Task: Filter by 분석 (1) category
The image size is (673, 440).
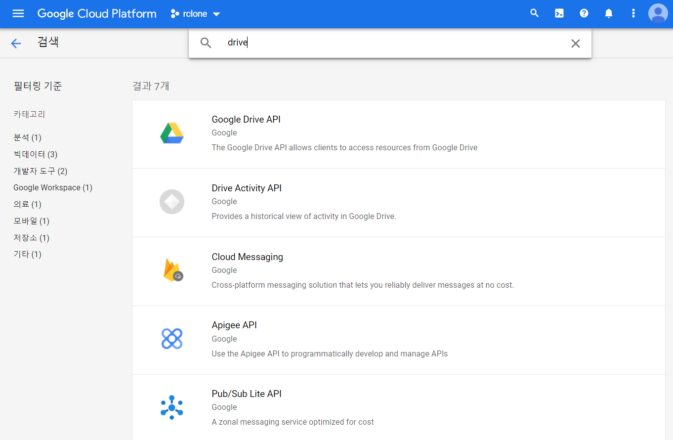Action: (x=28, y=137)
